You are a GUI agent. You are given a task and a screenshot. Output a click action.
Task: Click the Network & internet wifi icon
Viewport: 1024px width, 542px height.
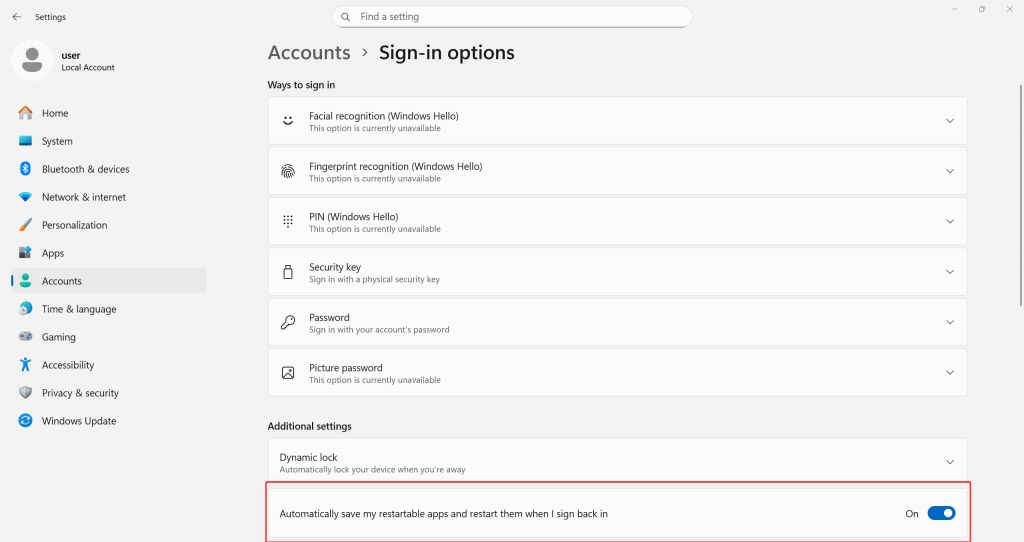pyautogui.click(x=26, y=197)
